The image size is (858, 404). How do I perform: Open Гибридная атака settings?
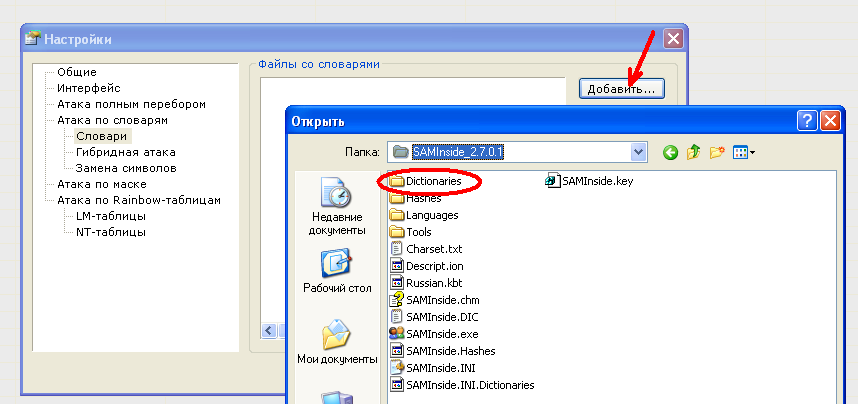click(x=126, y=152)
